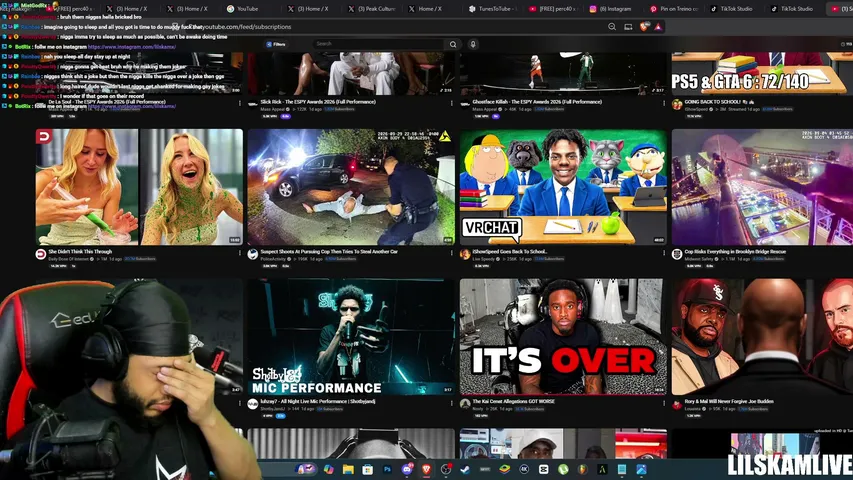Launch FL Studio from the taskbar

tap(583, 469)
